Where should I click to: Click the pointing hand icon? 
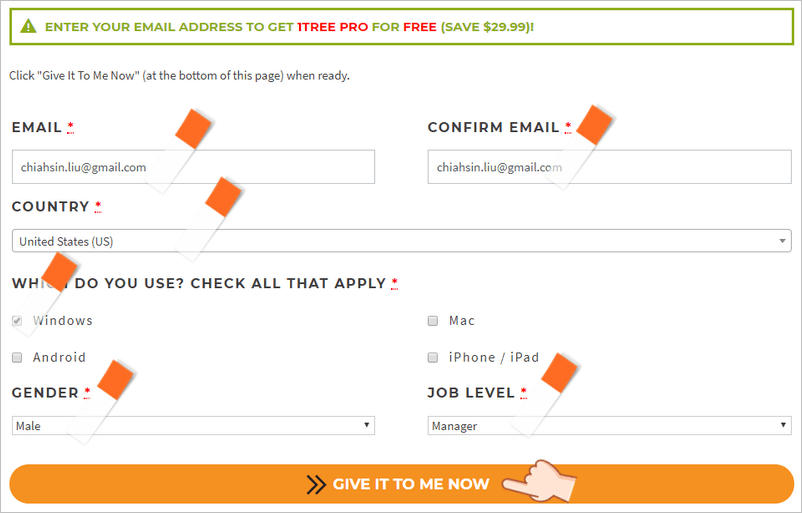[540, 480]
